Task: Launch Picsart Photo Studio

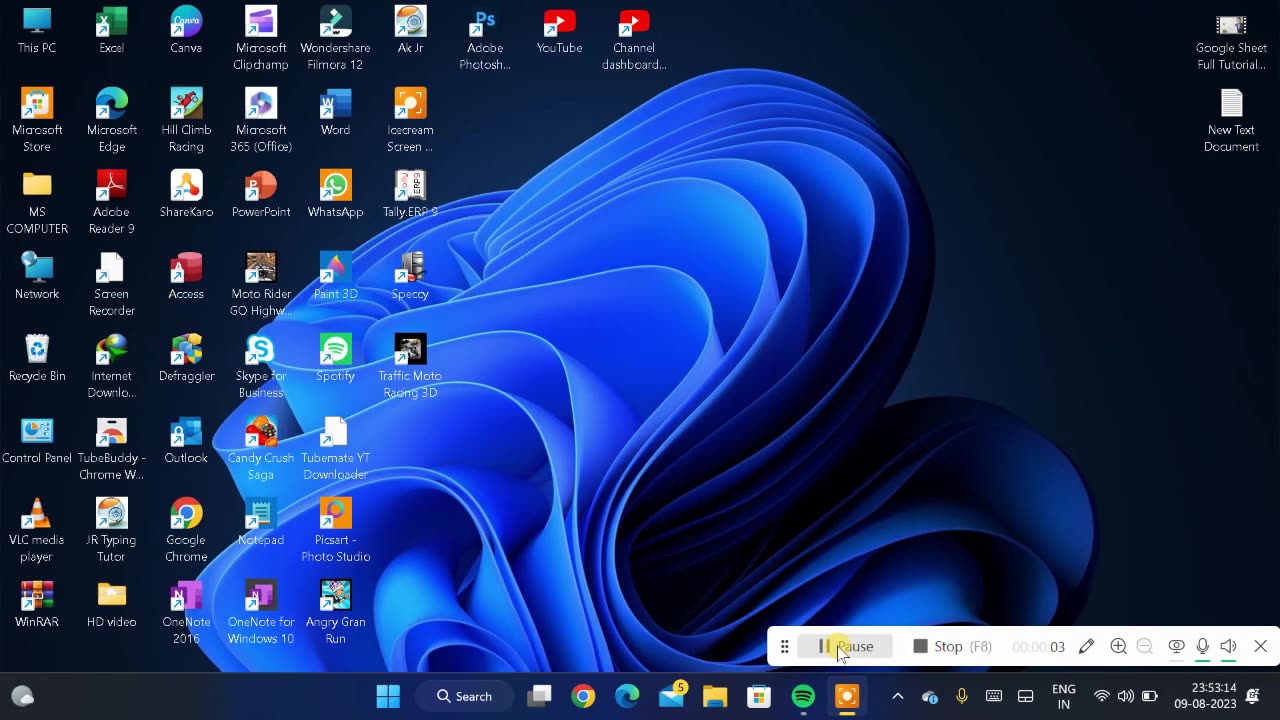Action: coord(335,531)
